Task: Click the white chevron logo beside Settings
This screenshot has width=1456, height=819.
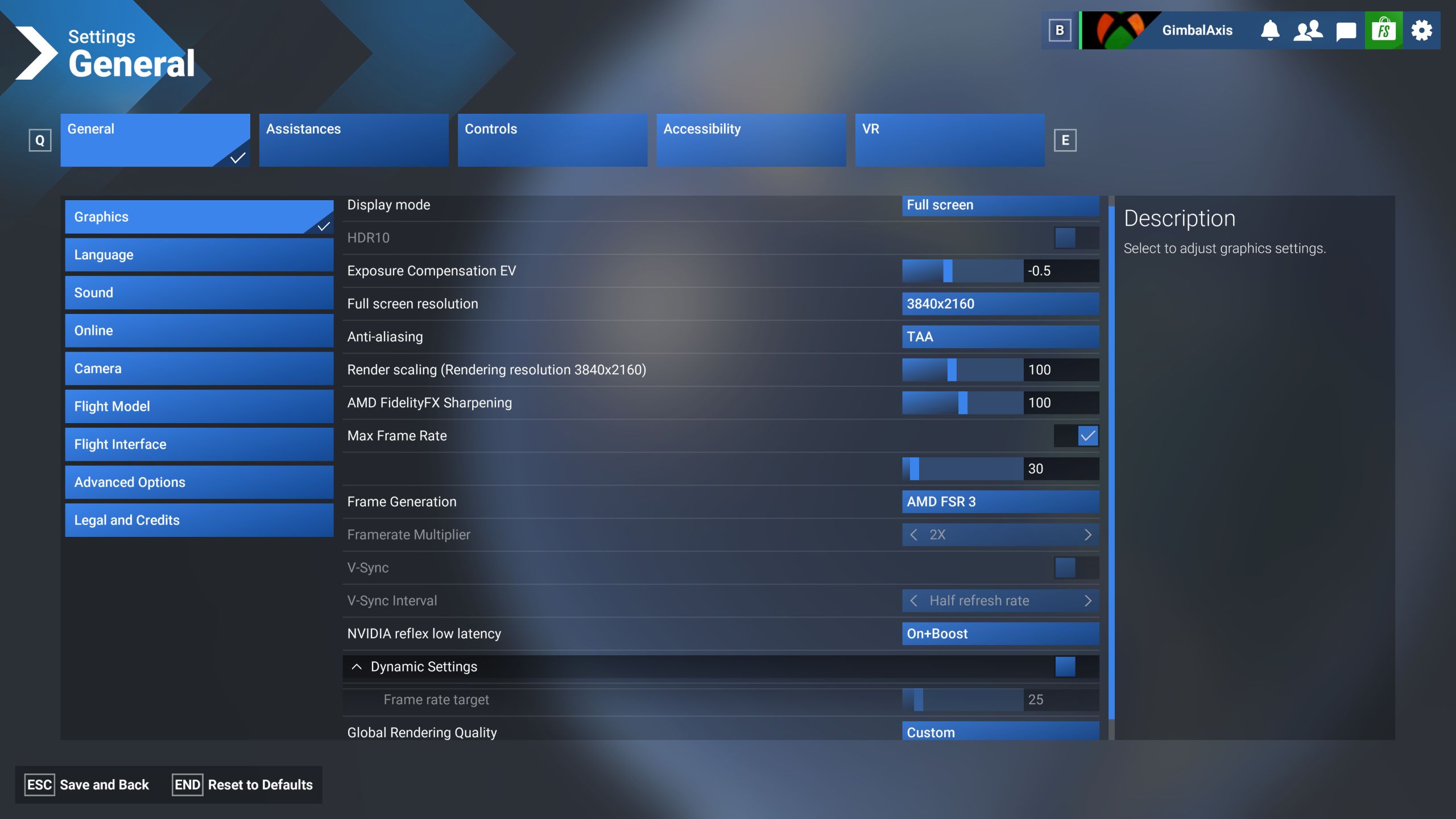Action: point(36,53)
